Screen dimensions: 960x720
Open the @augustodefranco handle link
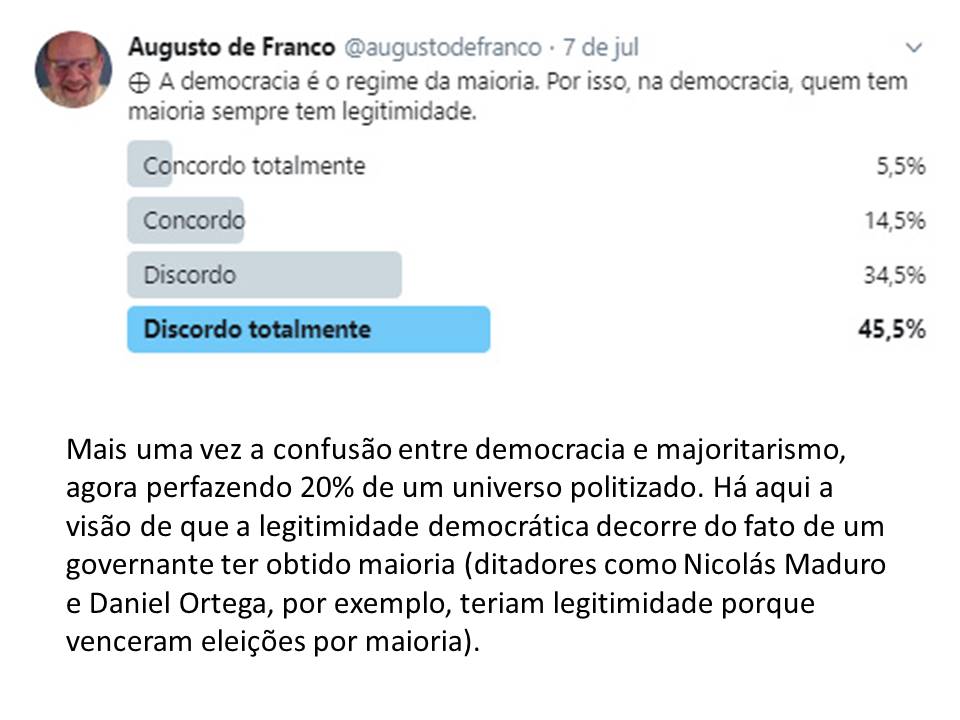coord(443,47)
